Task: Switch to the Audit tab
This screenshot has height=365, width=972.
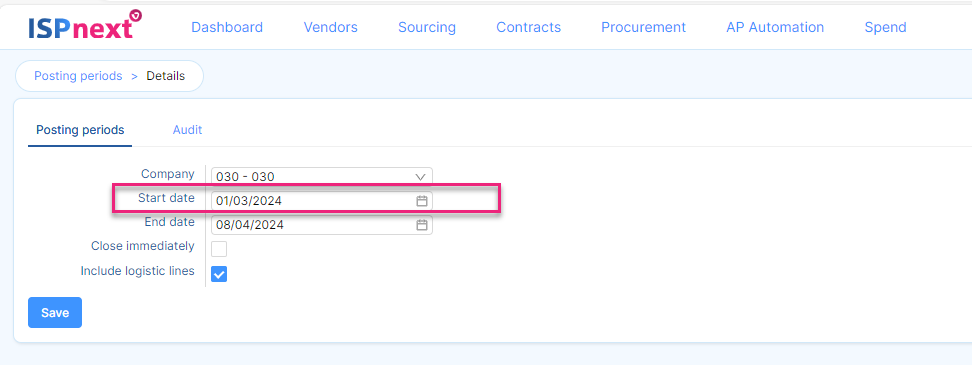Action: pos(187,130)
